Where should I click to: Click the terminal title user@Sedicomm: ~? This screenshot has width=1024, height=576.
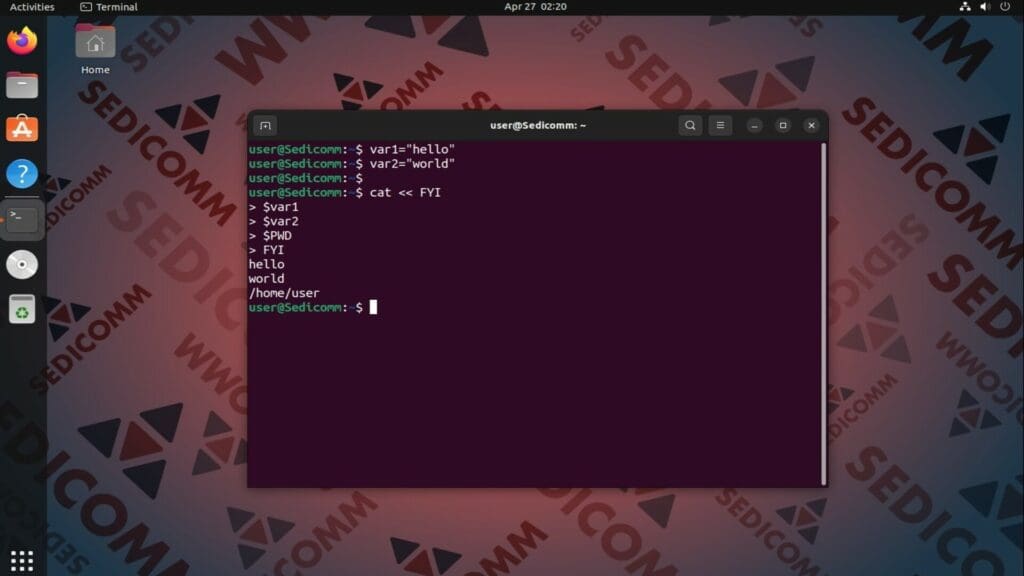click(538, 125)
